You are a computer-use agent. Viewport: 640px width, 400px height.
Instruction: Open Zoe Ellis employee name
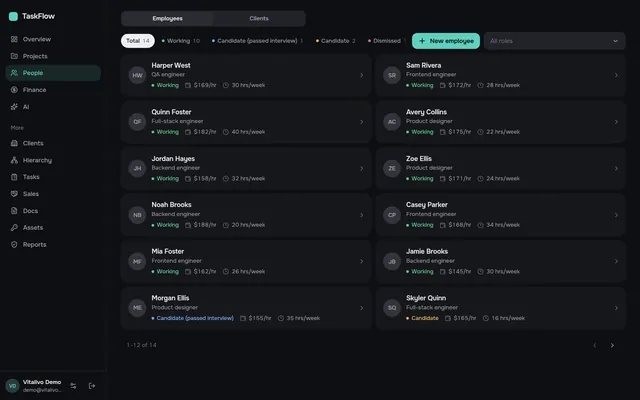tap(419, 158)
